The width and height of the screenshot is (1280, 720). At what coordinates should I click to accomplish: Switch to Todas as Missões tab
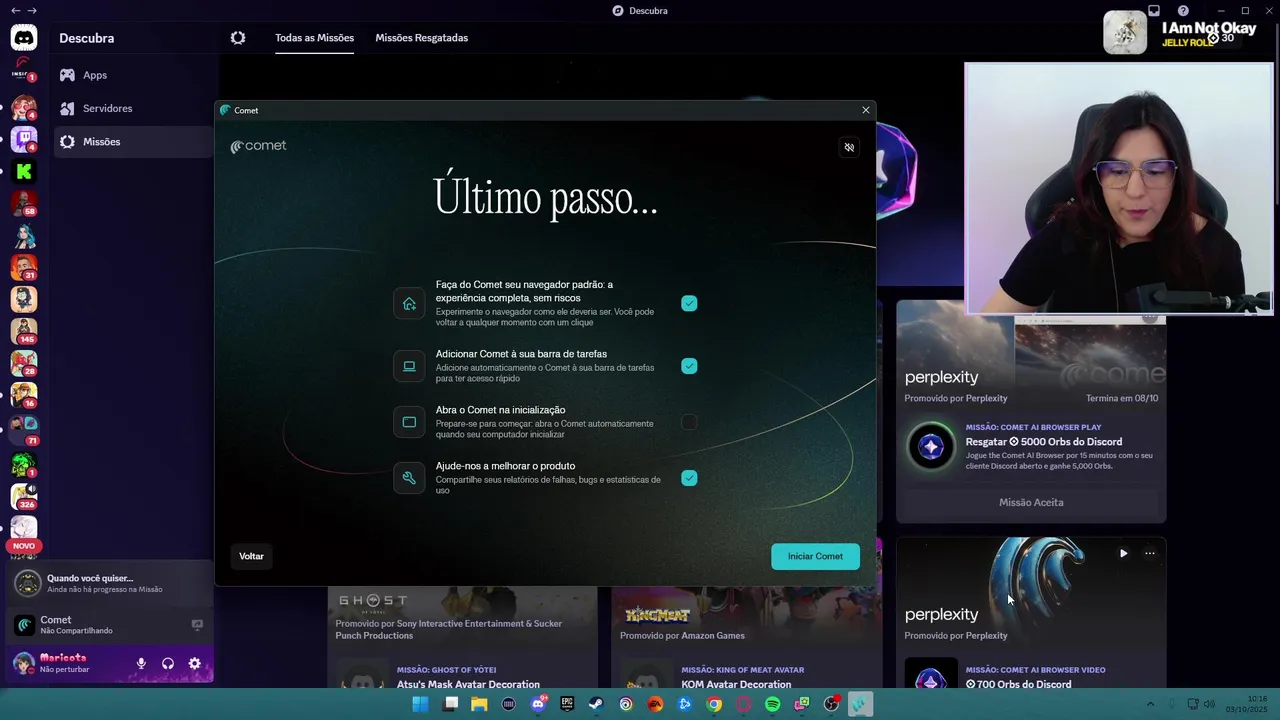[x=314, y=38]
